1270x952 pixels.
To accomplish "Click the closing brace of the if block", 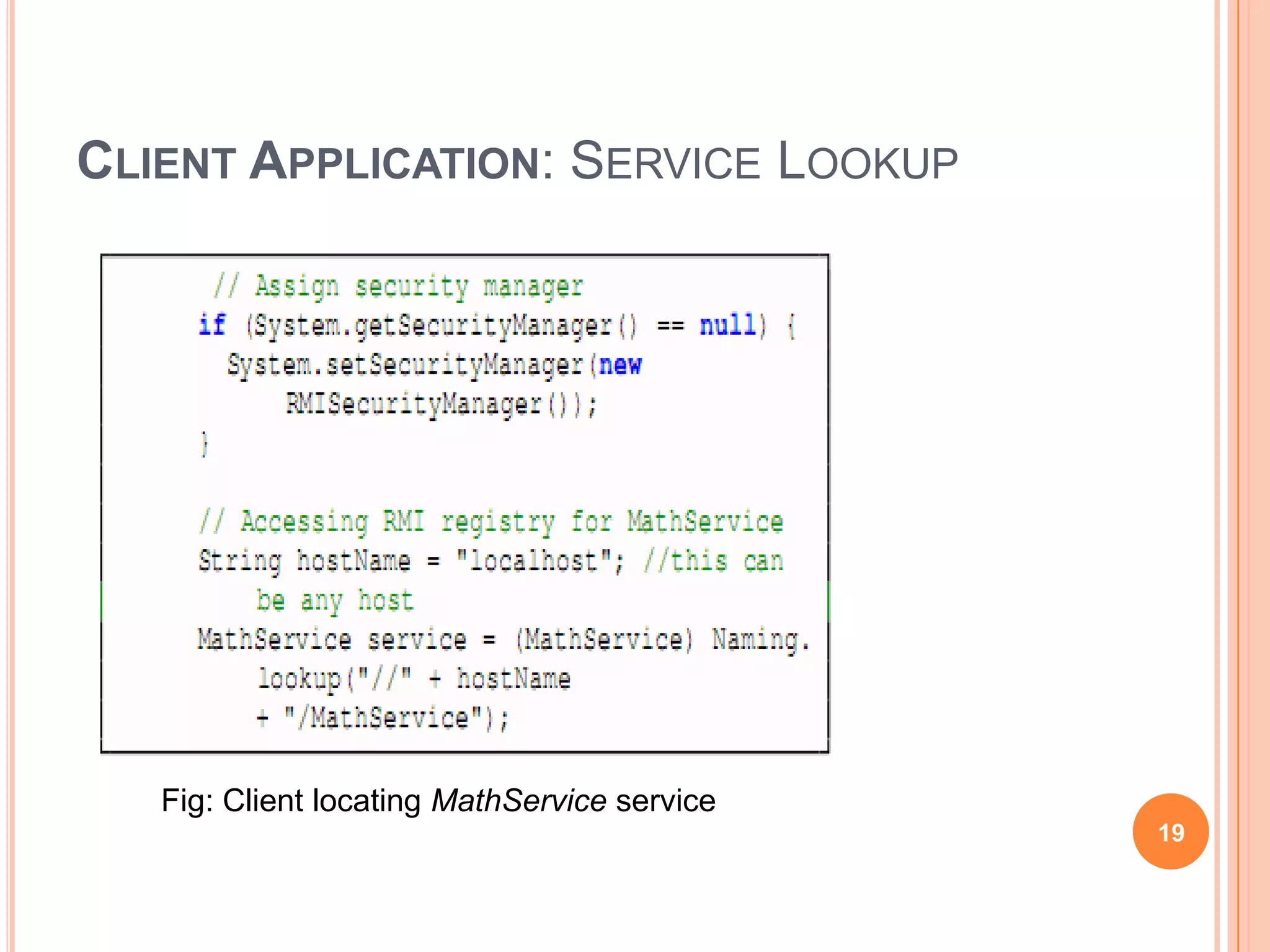I will pos(205,444).
